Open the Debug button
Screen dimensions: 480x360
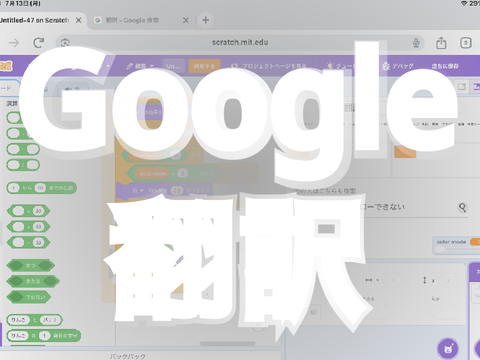(398, 66)
